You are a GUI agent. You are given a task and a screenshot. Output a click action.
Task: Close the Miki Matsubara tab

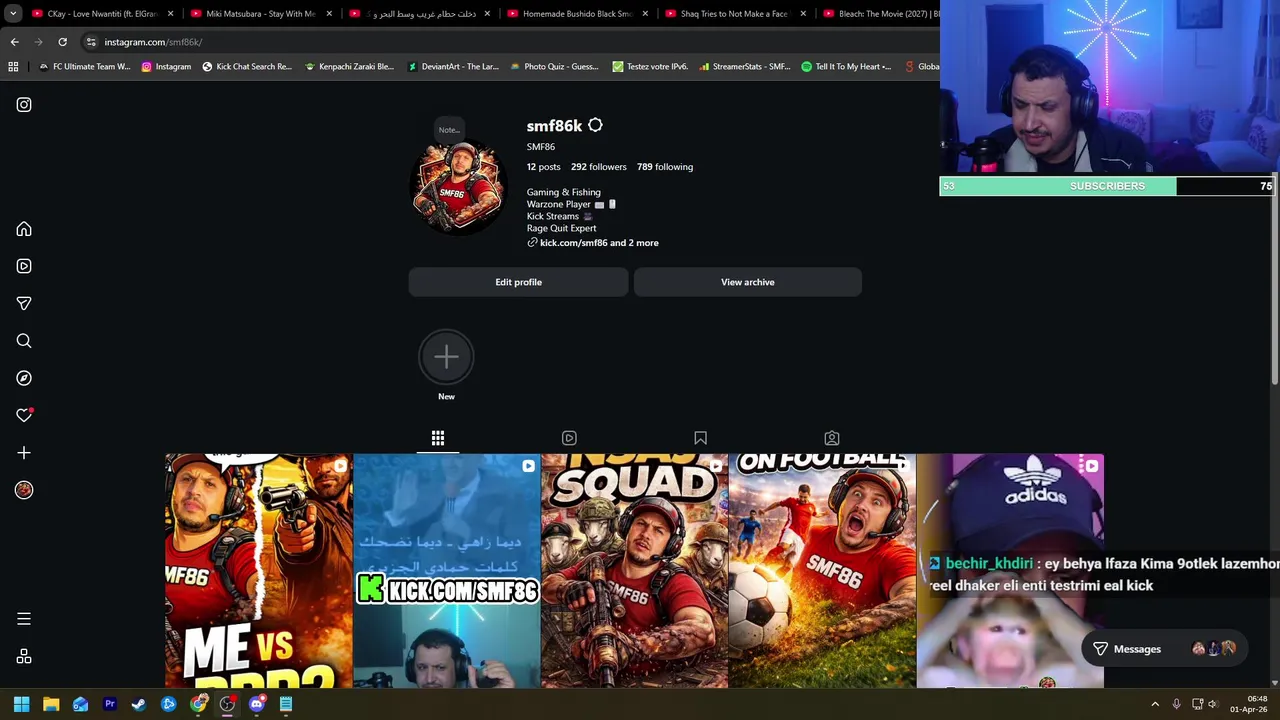329,14
